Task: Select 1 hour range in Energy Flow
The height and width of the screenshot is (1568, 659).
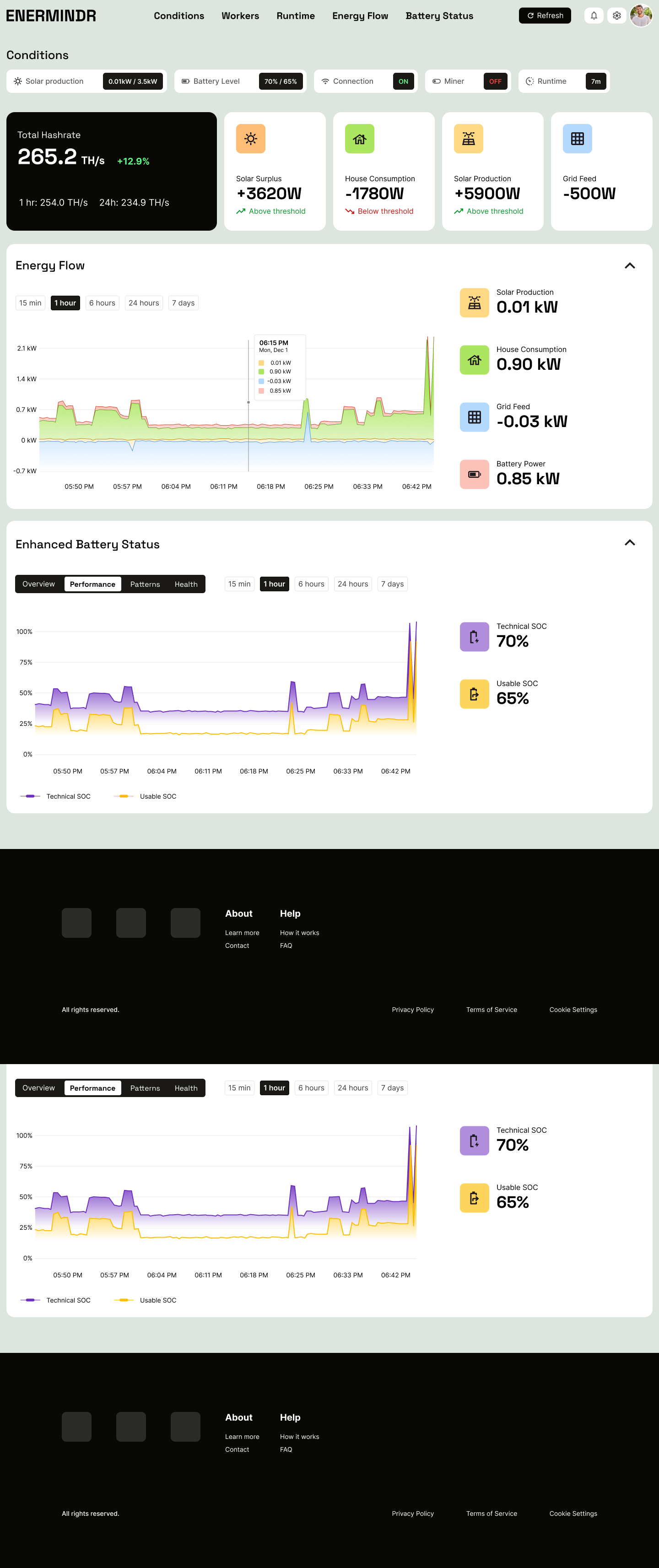Action: coord(65,303)
